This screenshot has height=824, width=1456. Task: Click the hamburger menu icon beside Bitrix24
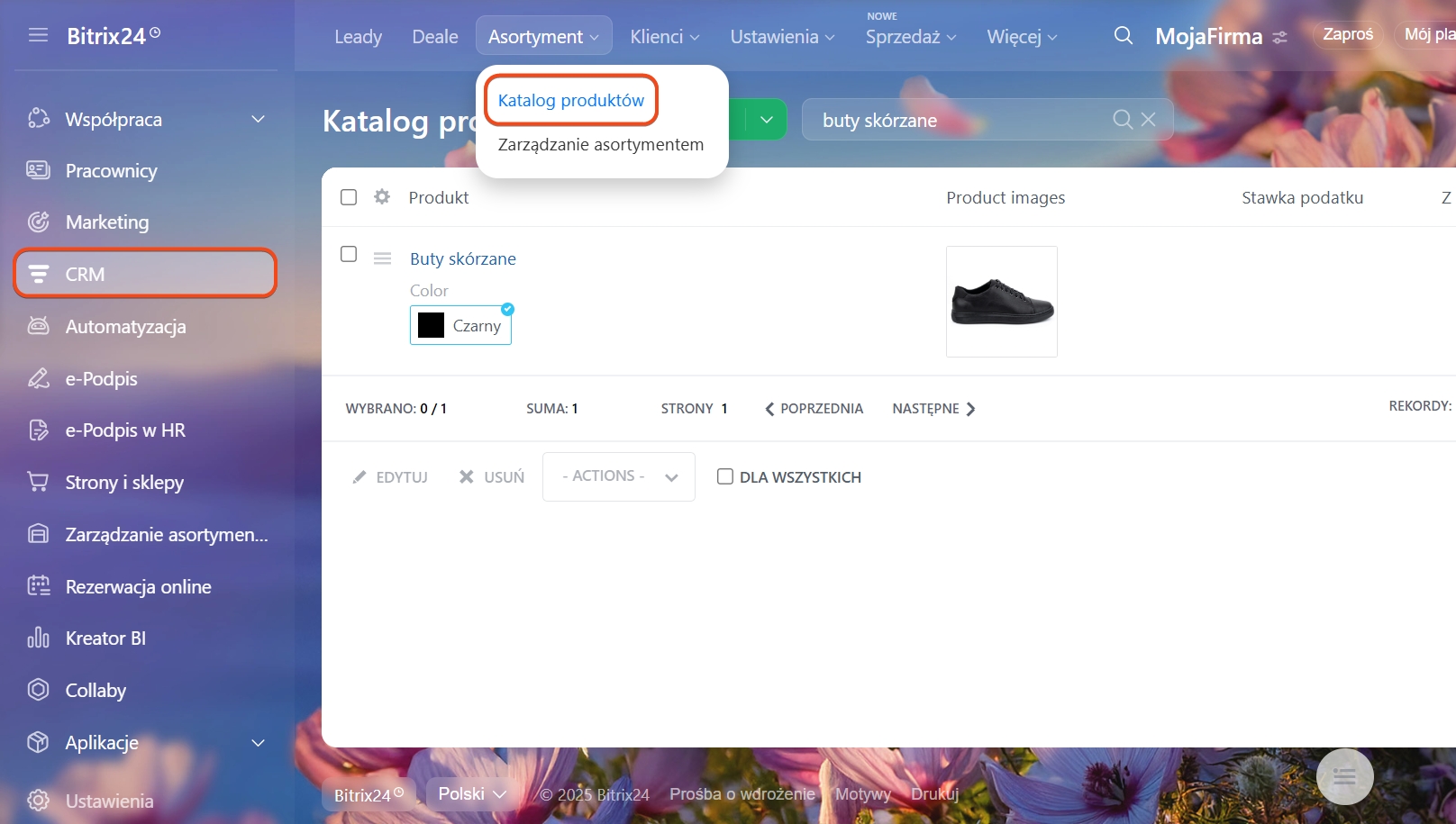(x=38, y=35)
